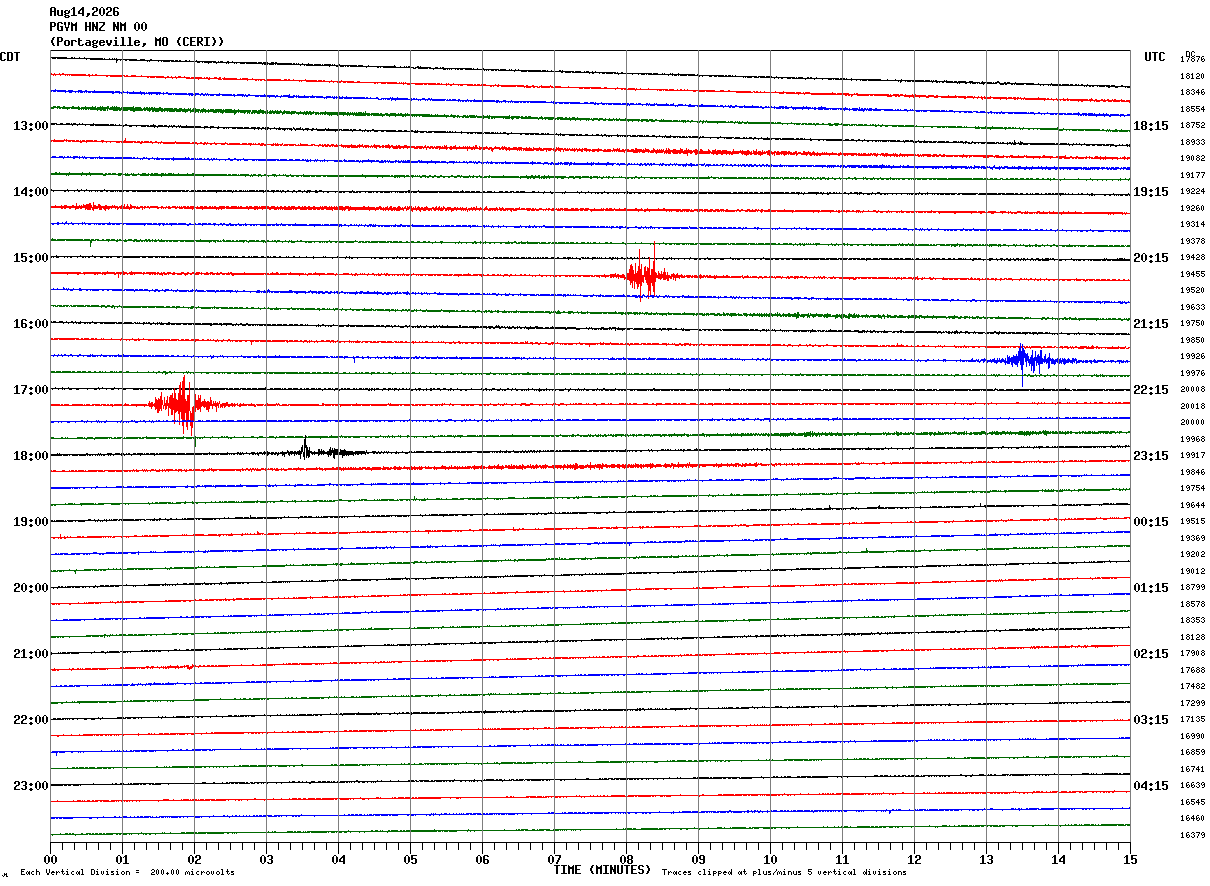1210x886 pixels.
Task: Click the 18:15 UTC time label
Action: pos(1151,126)
